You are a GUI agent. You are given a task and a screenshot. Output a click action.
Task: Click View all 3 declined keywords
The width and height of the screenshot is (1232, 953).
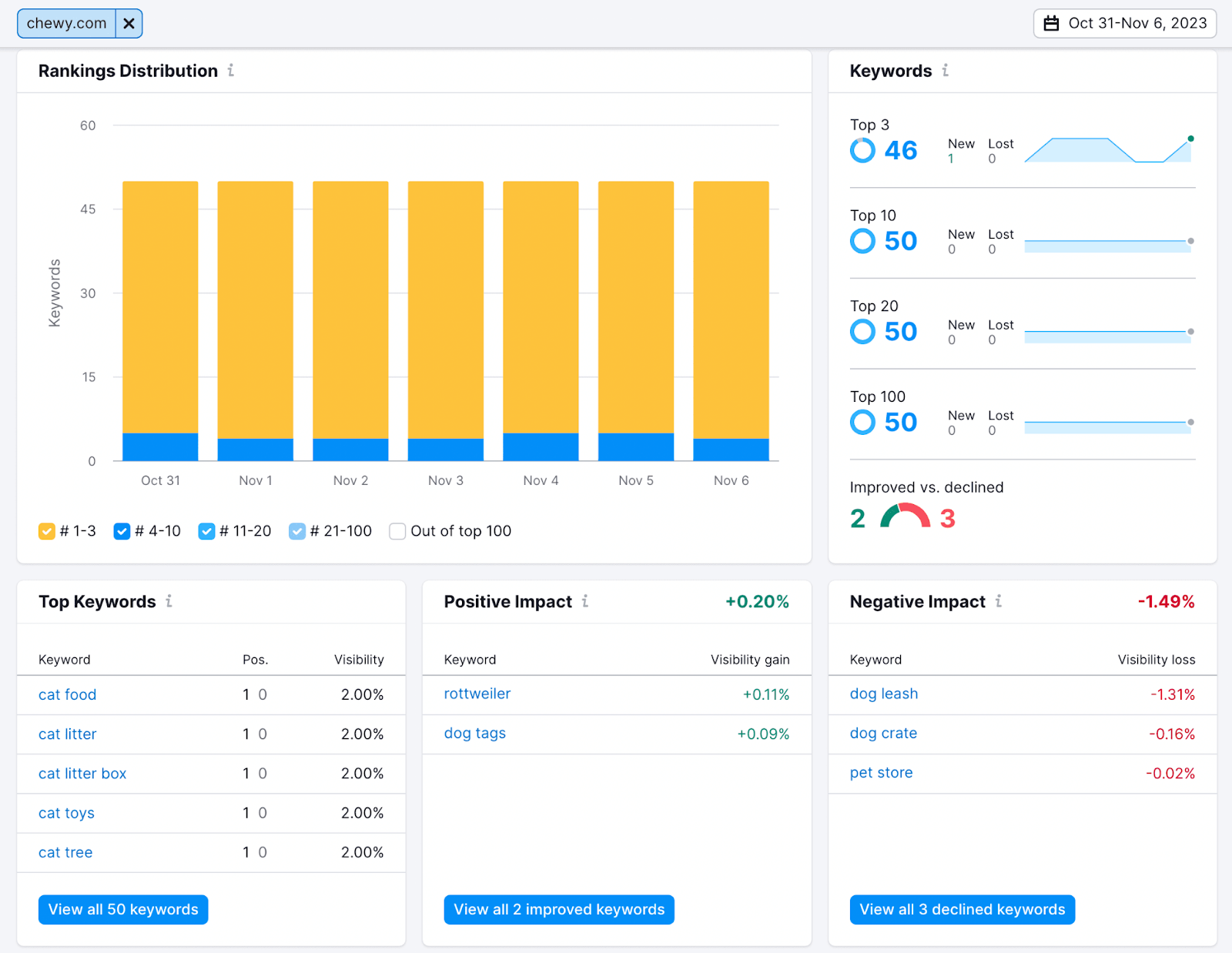click(962, 909)
